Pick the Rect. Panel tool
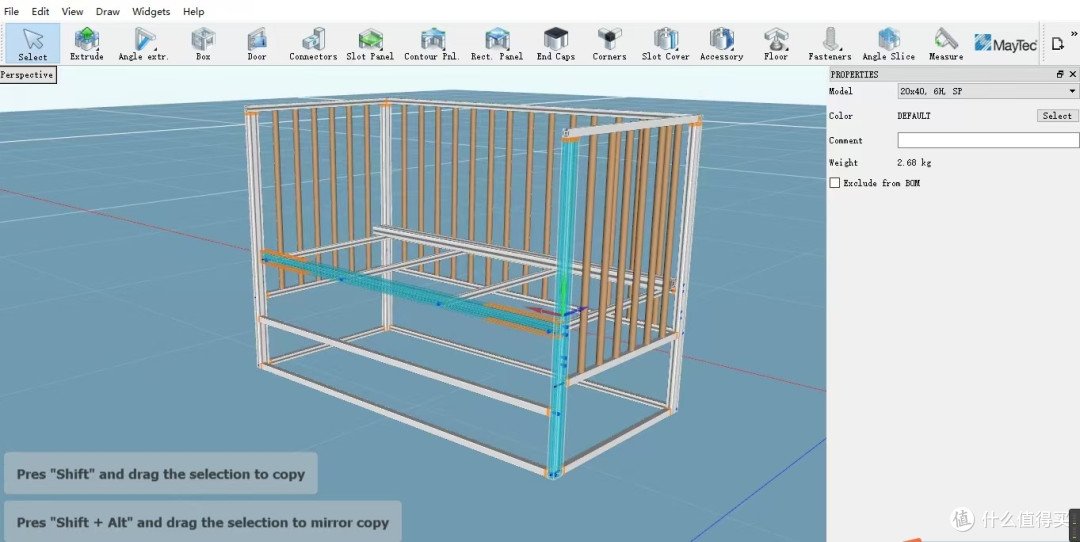The width and height of the screenshot is (1080, 542). (x=497, y=43)
